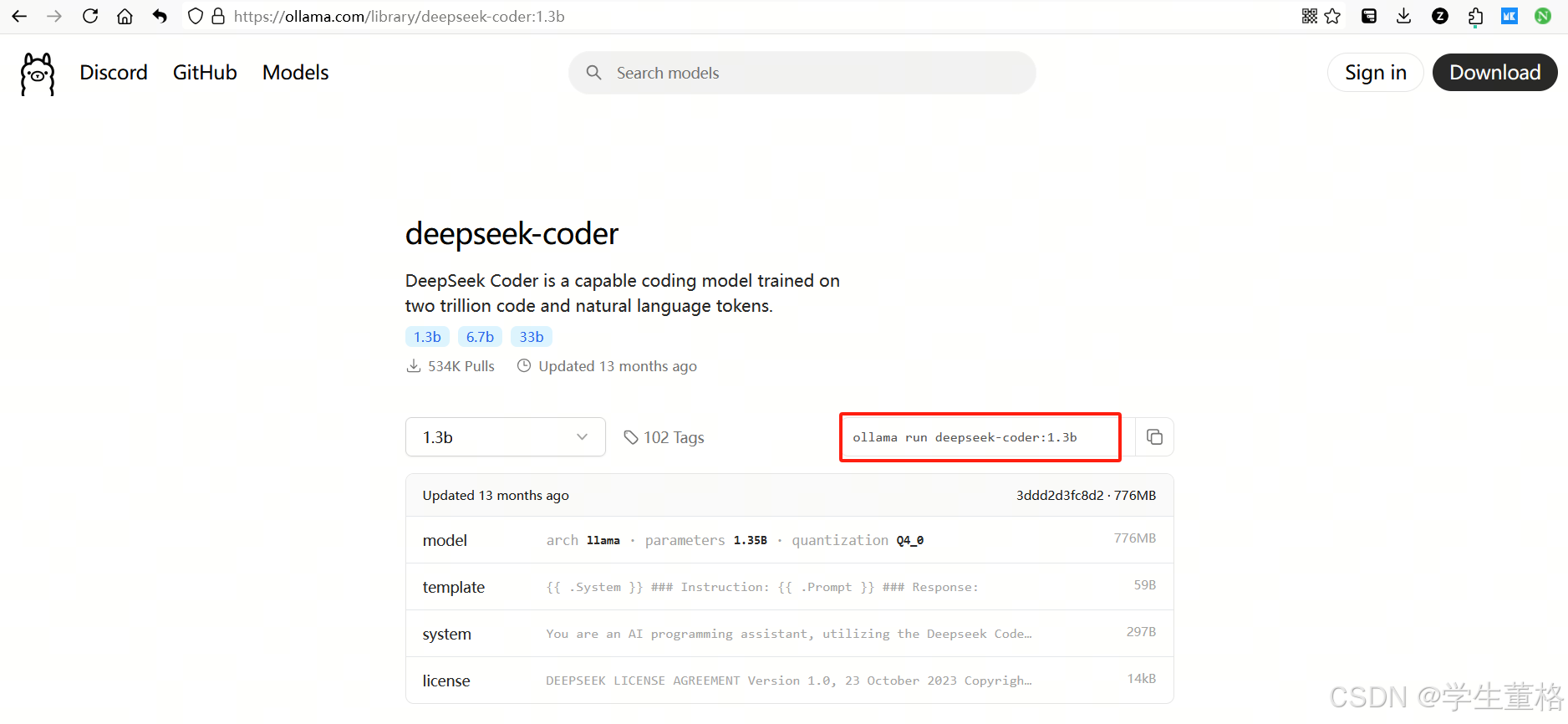Viewport: 1568px width, 724px height.
Task: Open the browser downloads arrow icon
Action: 1404,16
